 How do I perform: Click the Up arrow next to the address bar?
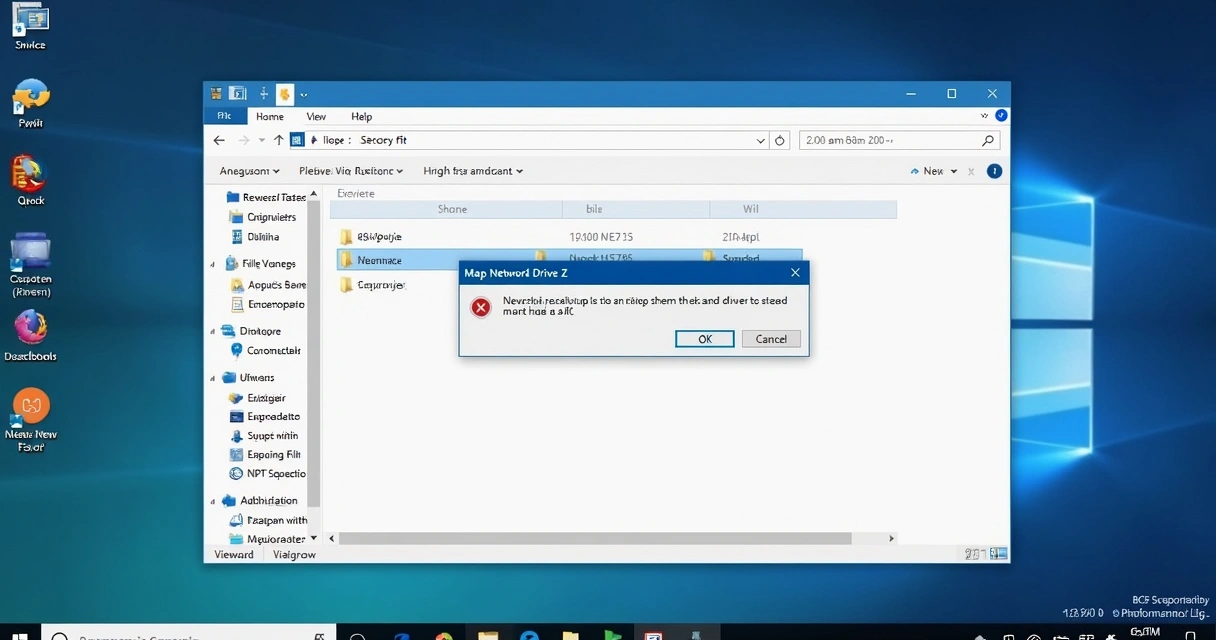pyautogui.click(x=279, y=141)
